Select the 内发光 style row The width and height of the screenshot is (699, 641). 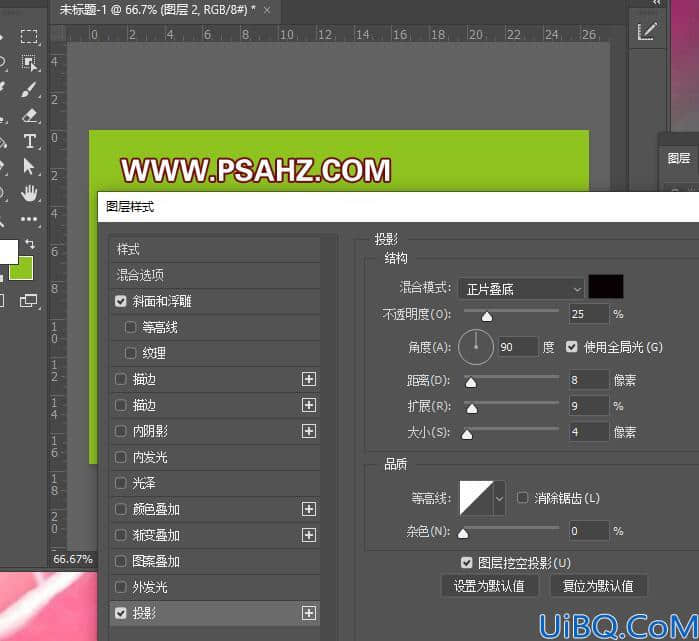(x=215, y=457)
